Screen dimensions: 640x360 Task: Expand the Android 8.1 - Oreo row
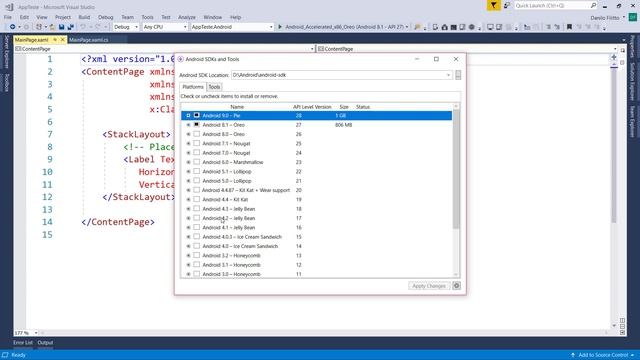(188, 125)
